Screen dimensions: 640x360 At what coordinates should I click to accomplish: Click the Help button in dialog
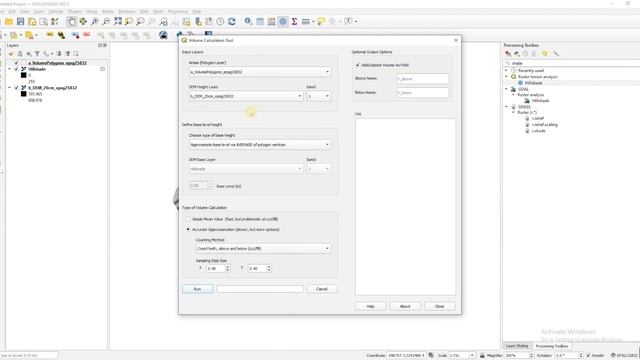370,306
